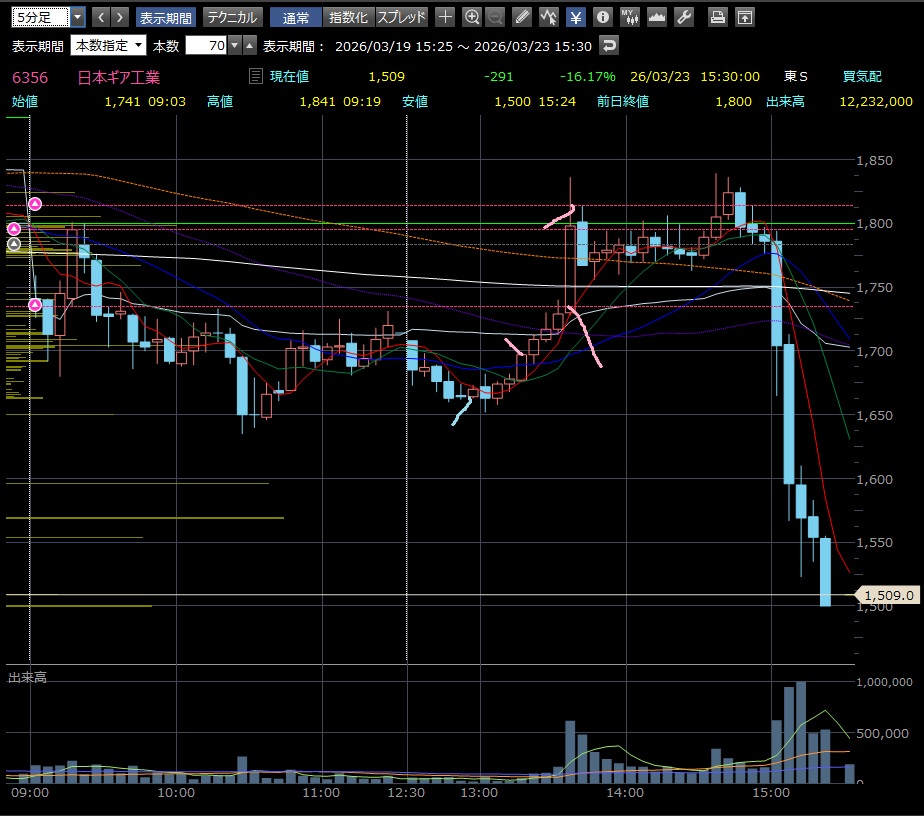Image resolution: width=924 pixels, height=816 pixels.
Task: Toggle the yen price display button
Action: pyautogui.click(x=576, y=17)
